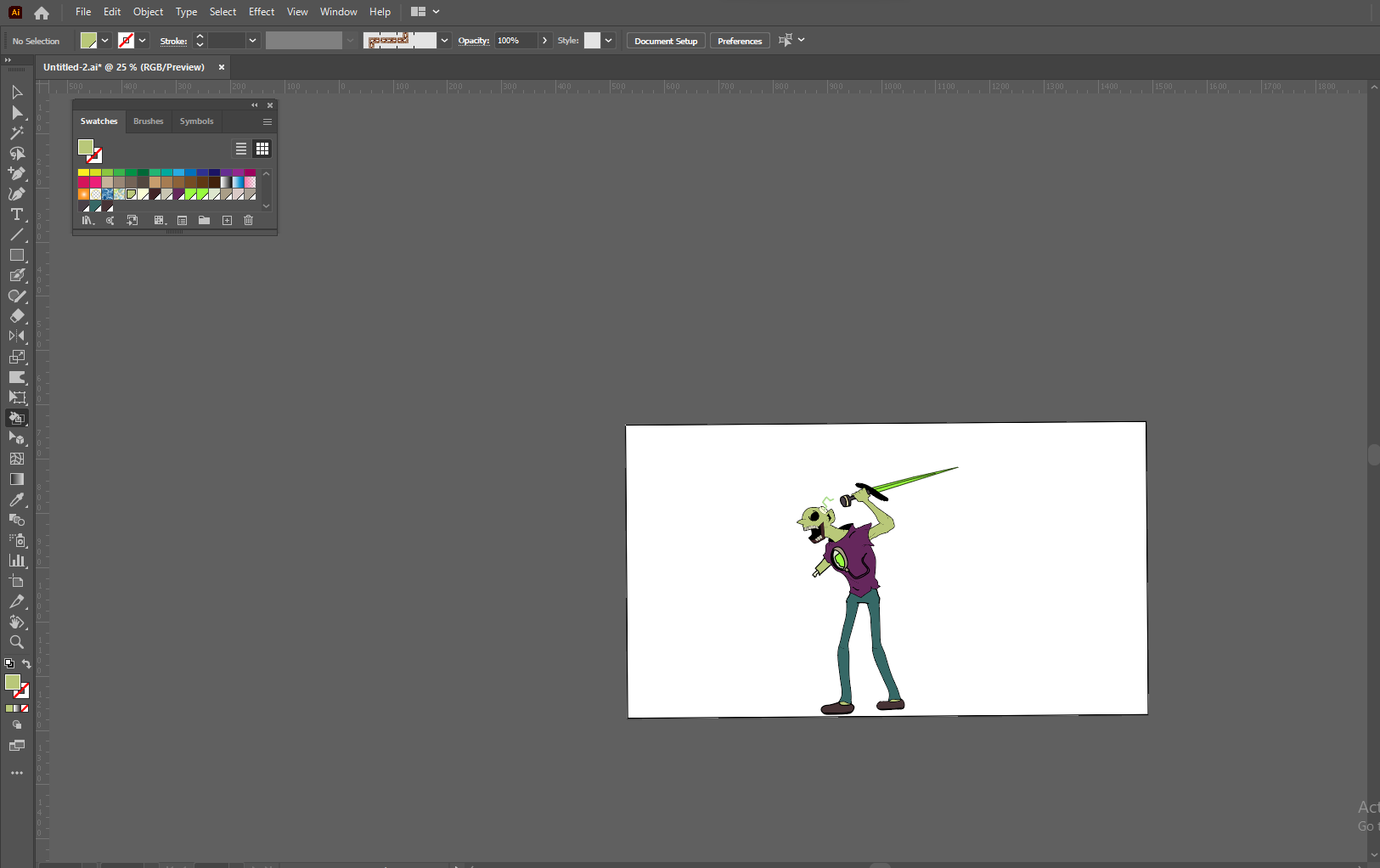
Task: Set paint mode to None in toolbar
Action: tap(25, 708)
